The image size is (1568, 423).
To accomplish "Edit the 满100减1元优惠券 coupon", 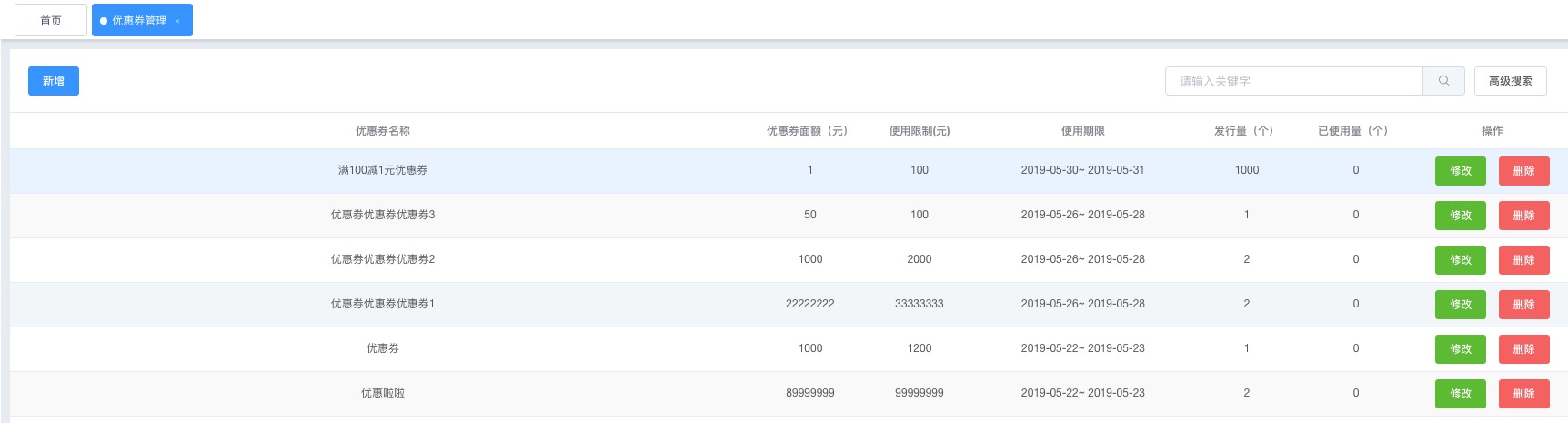I will [x=1460, y=171].
